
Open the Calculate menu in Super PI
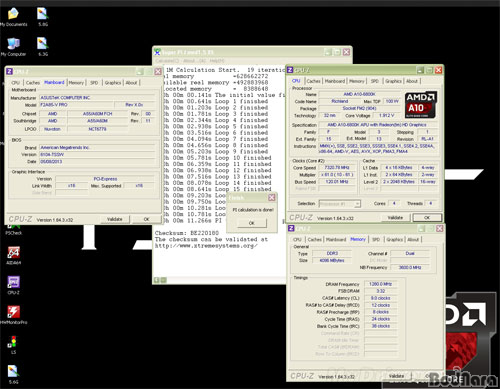coord(167,61)
